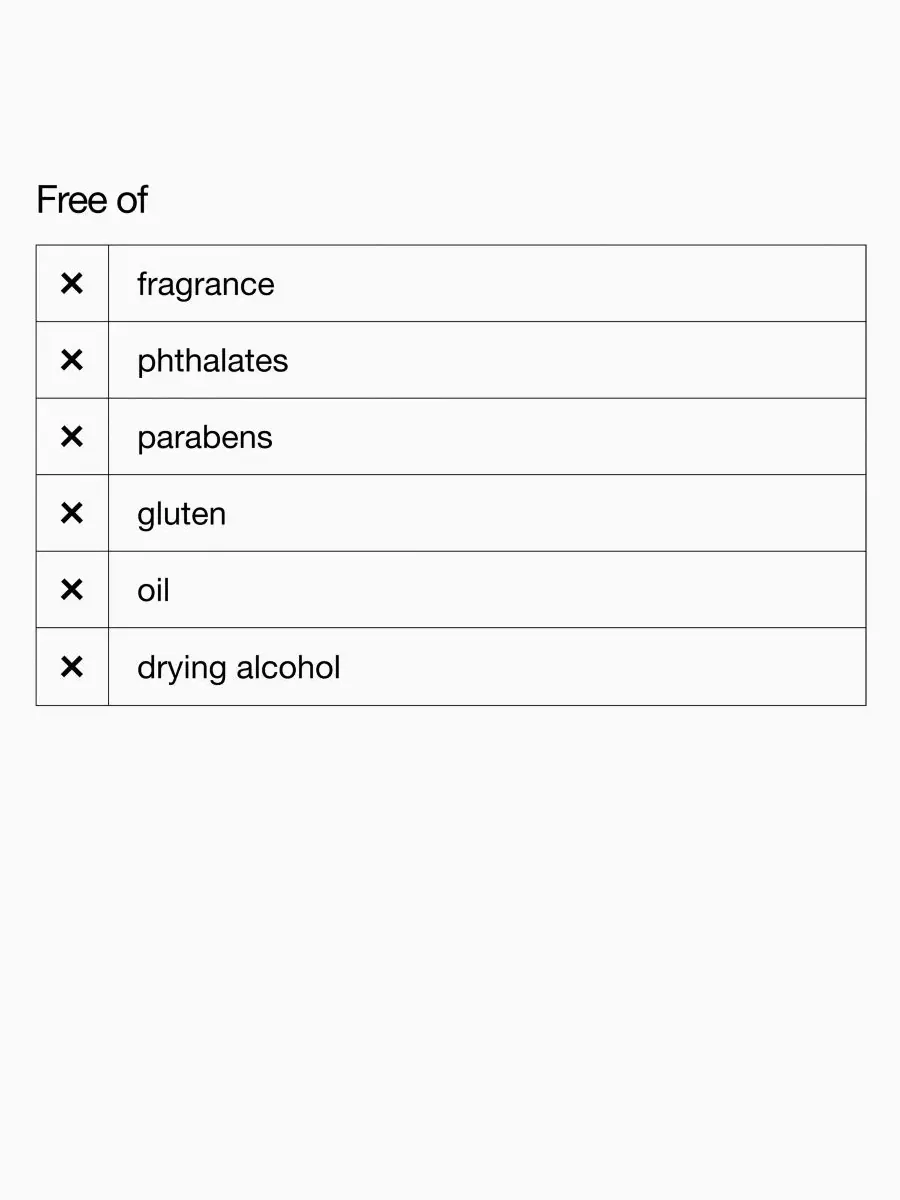Click the word "alcohol" in last row
900x1200 pixels.
[x=288, y=667]
